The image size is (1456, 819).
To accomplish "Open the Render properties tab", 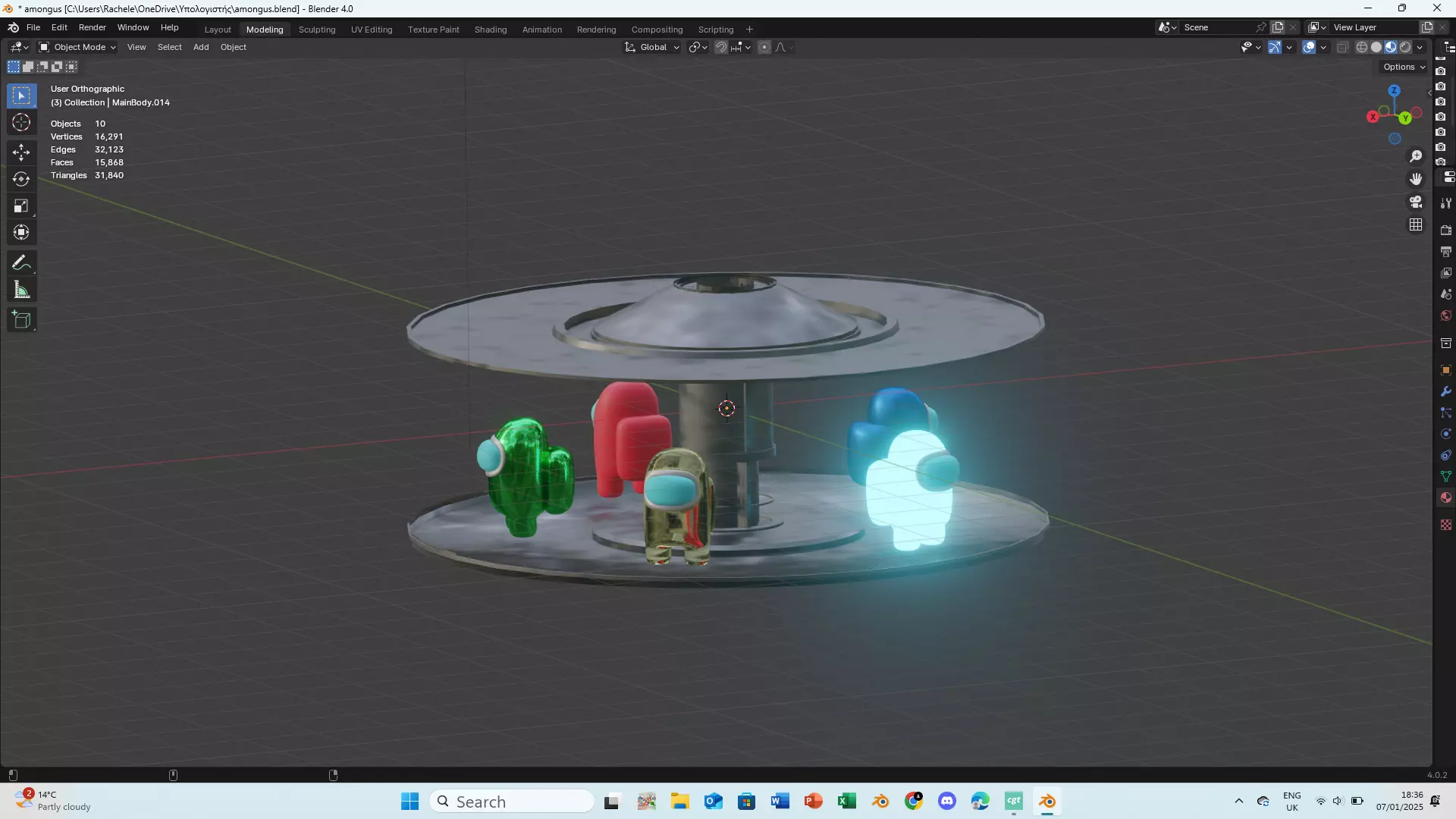I will 1446,231.
